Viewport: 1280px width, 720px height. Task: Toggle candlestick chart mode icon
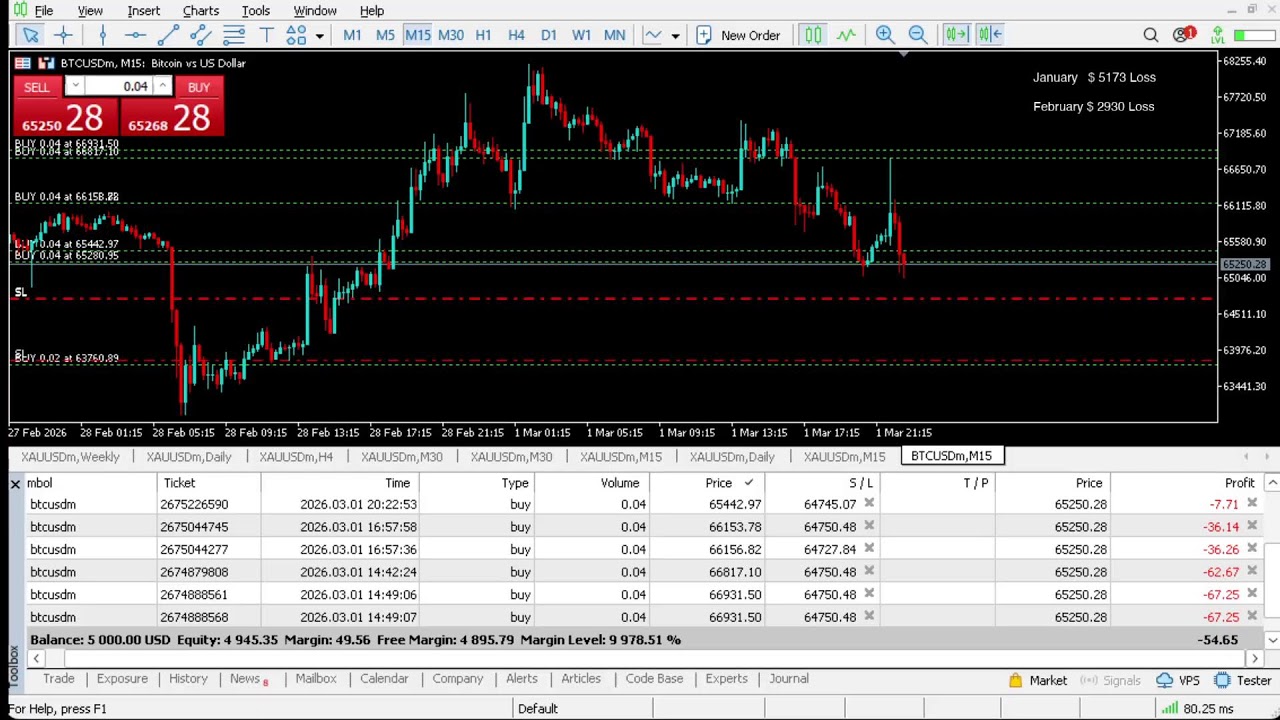point(813,35)
